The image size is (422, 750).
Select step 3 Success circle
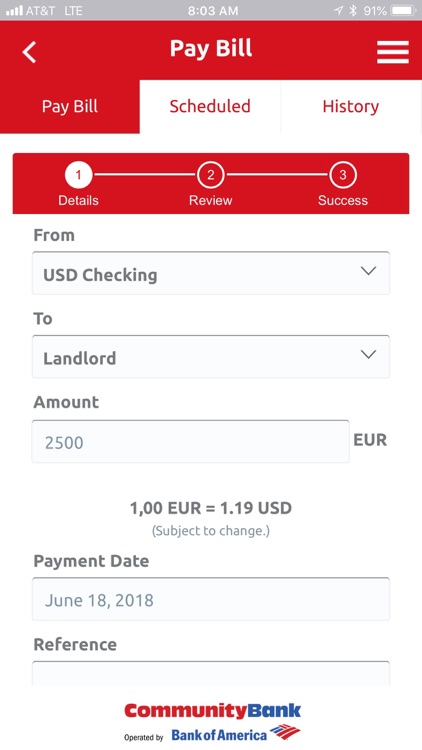coord(343,175)
